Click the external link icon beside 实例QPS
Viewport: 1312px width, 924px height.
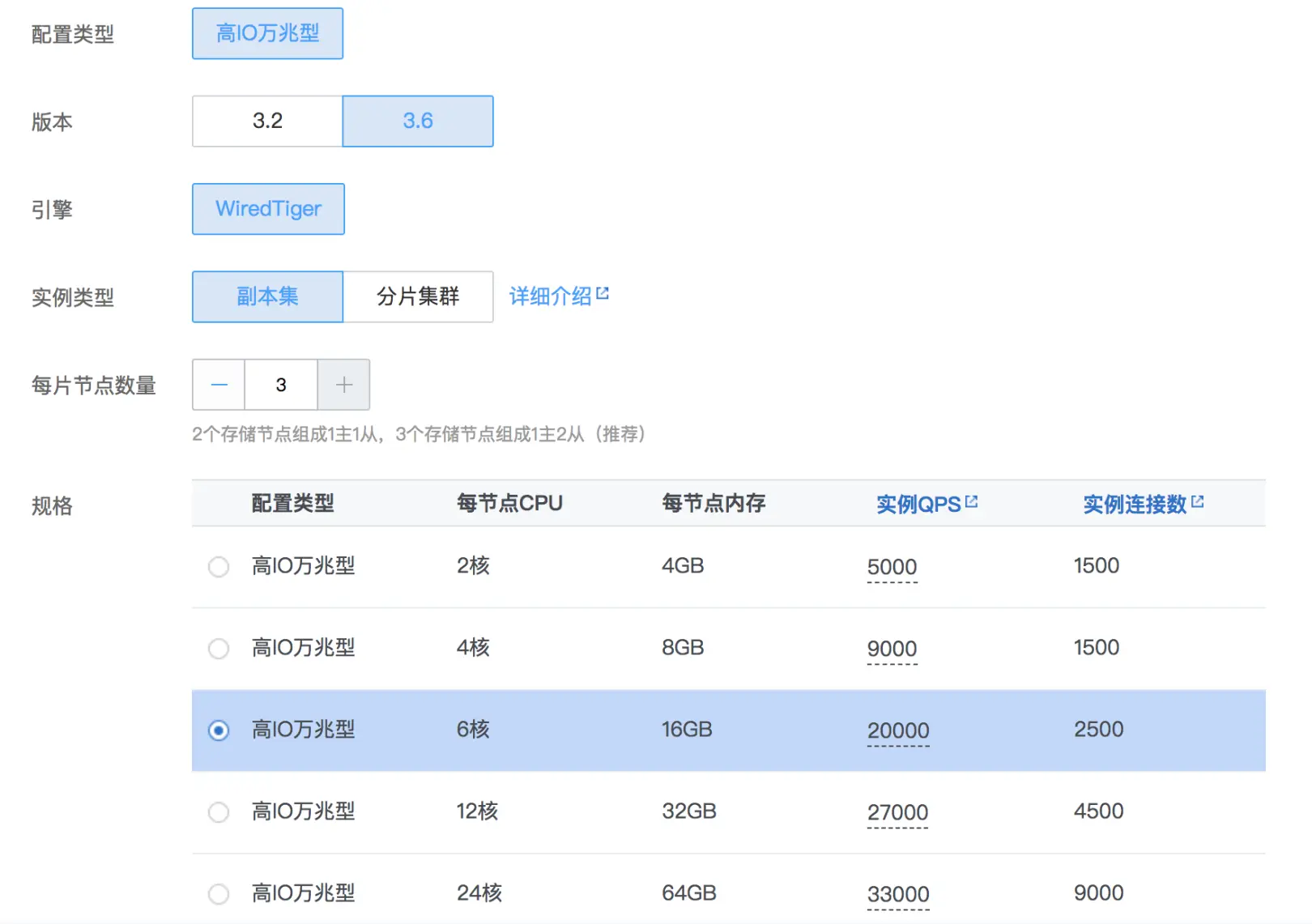click(x=972, y=501)
